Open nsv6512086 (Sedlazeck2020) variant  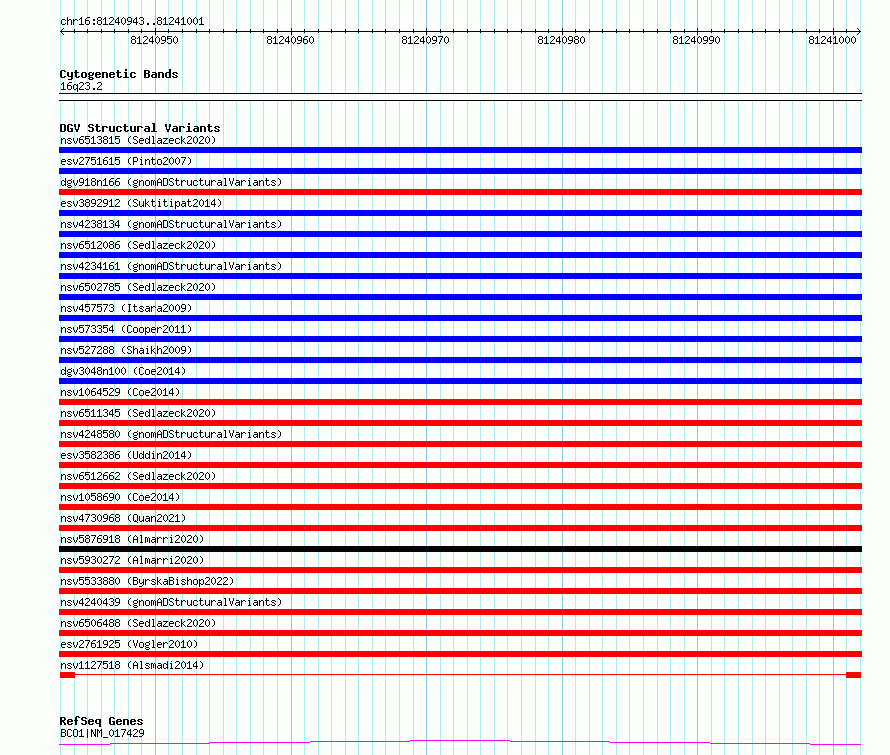click(x=138, y=245)
